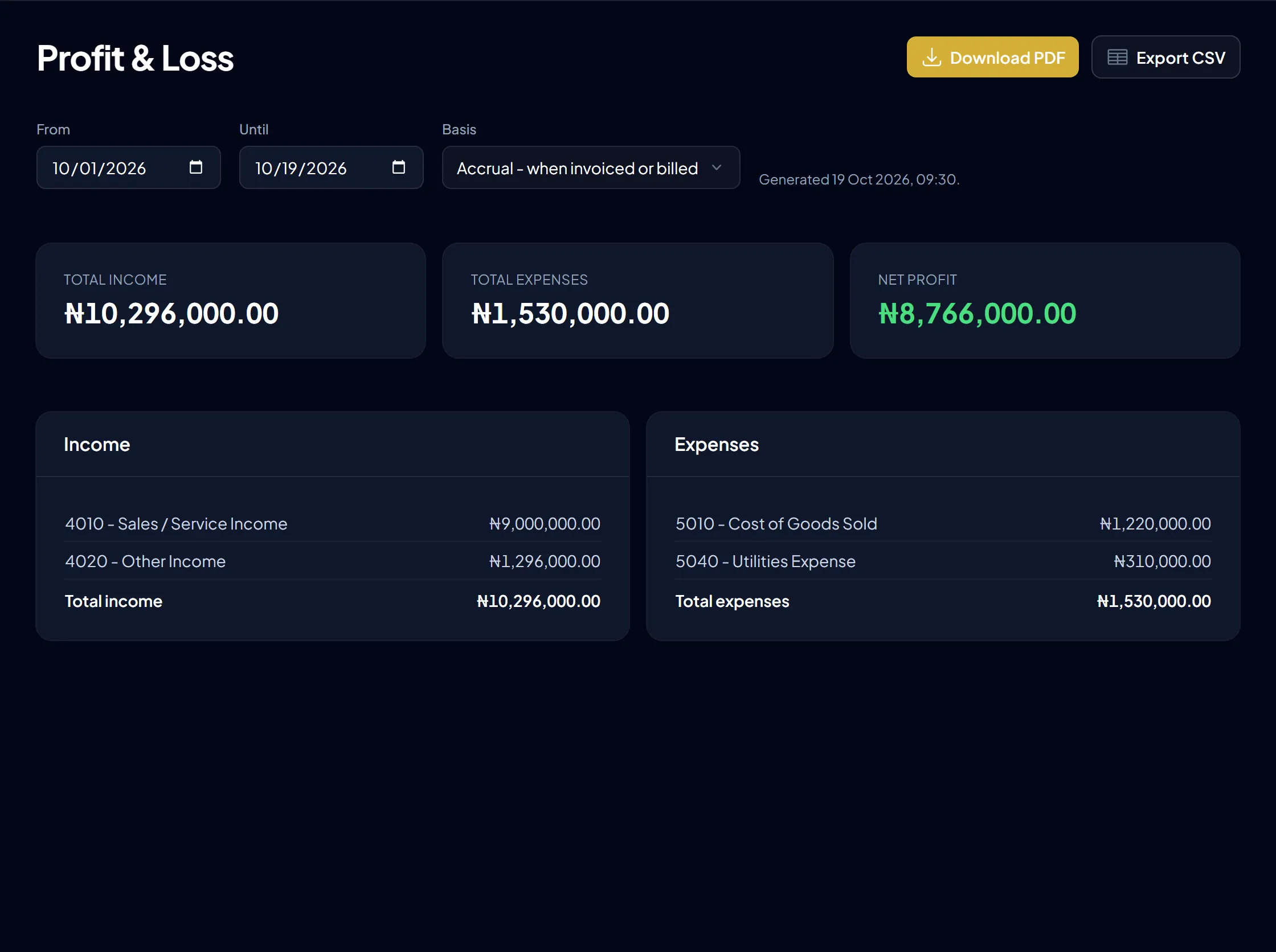Click the Total expenses row label
Viewport: 1276px width, 952px height.
[x=732, y=601]
